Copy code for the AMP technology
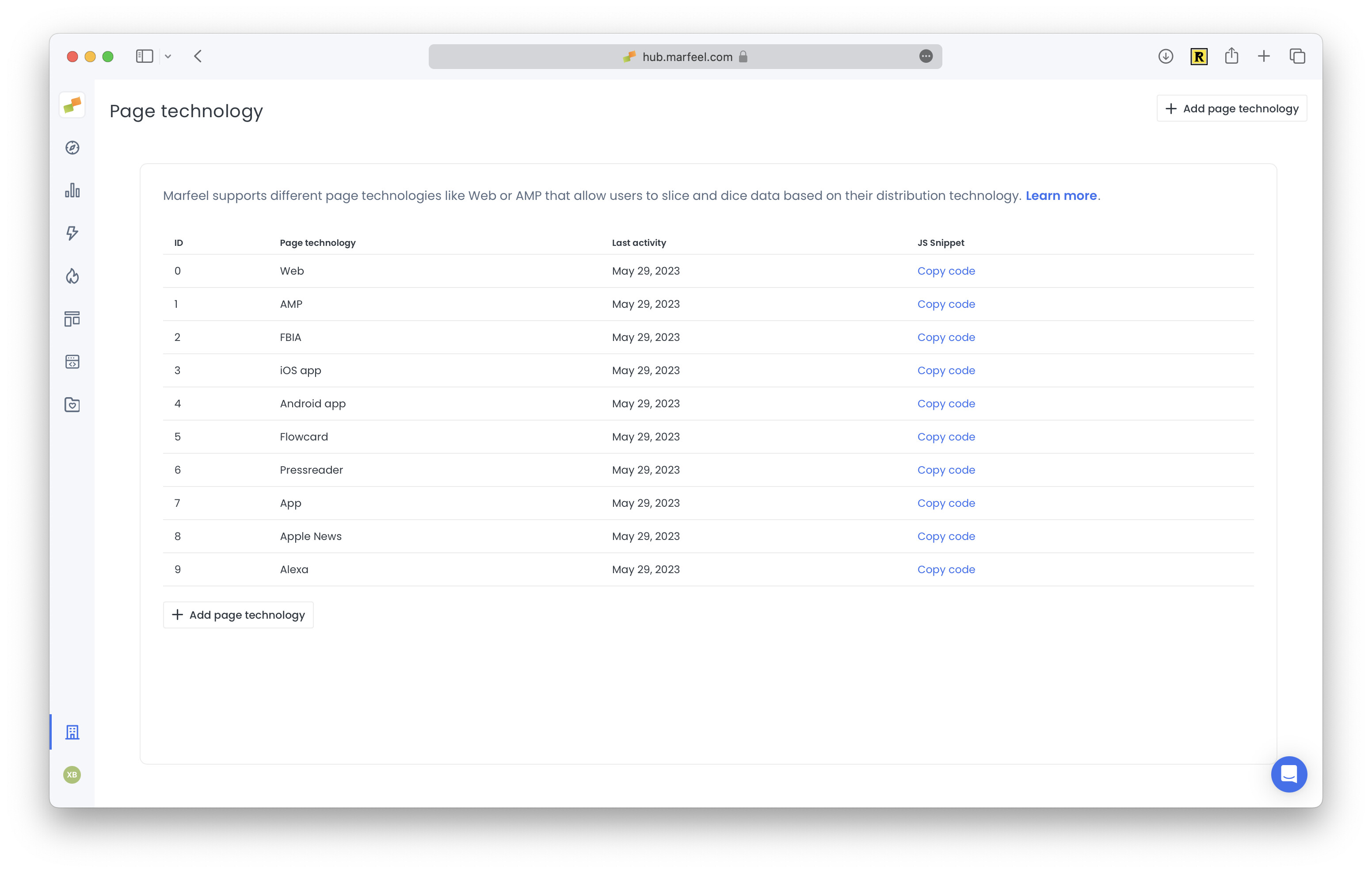 946,304
